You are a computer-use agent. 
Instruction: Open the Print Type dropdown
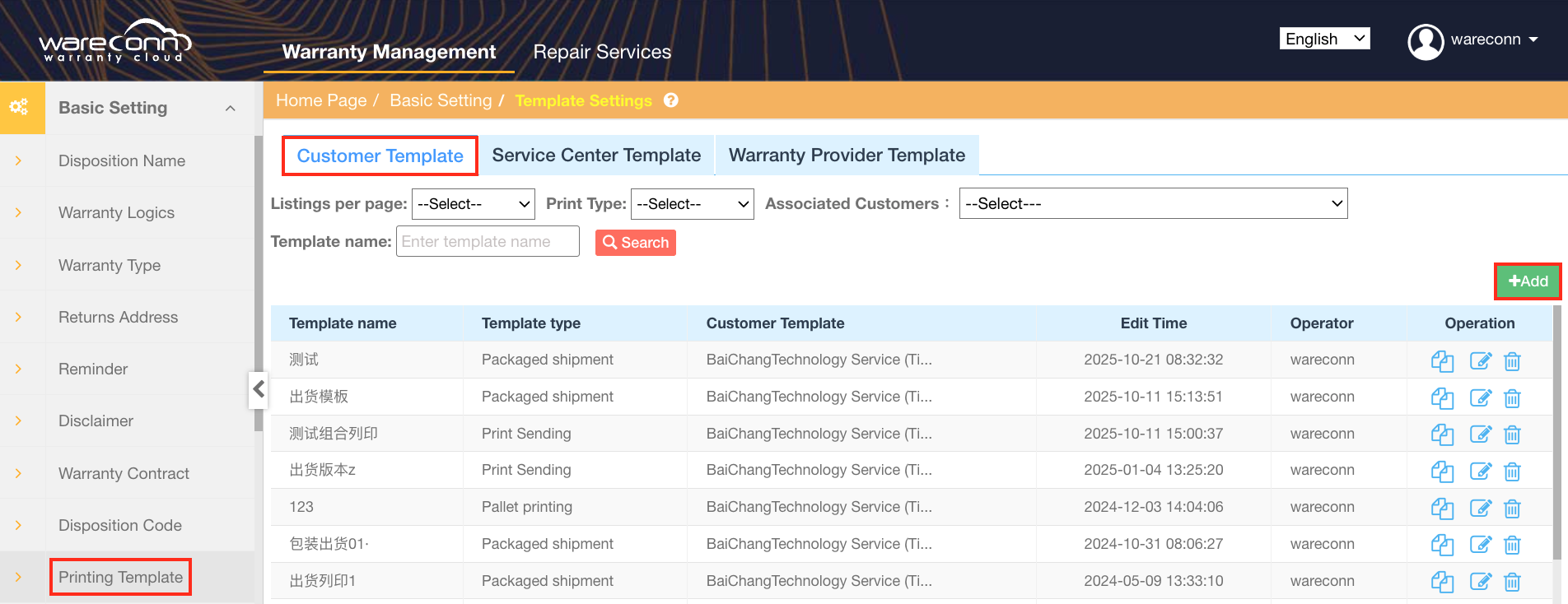pos(692,204)
